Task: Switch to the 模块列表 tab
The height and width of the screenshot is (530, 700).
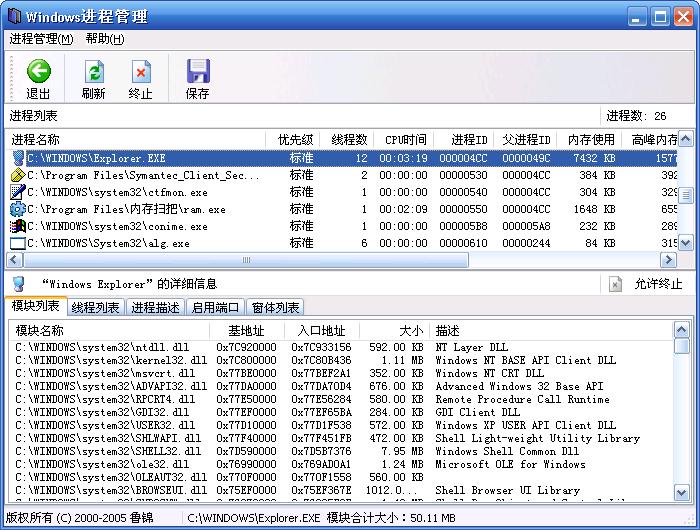Action: 36,306
